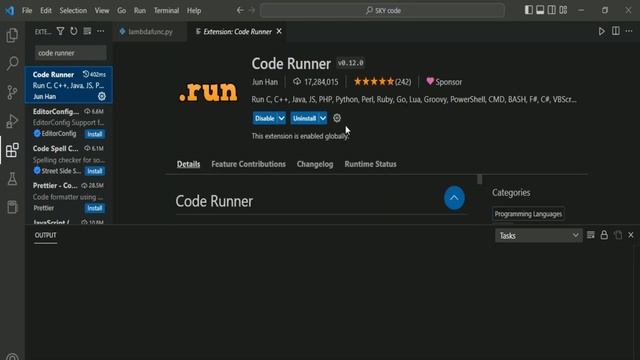Open output log in editor icon

[x=618, y=235]
